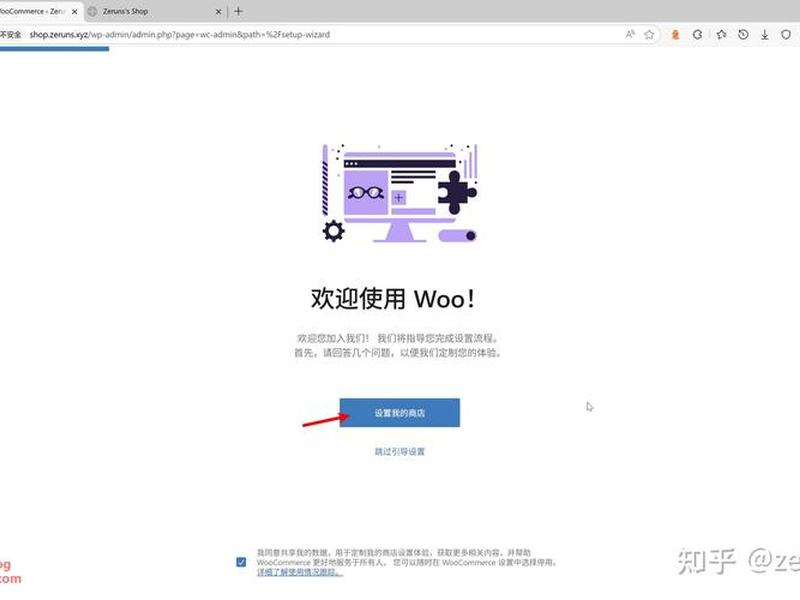The image size is (800, 600).
Task: Click the 不安全 site security indicator
Action: 10,35
